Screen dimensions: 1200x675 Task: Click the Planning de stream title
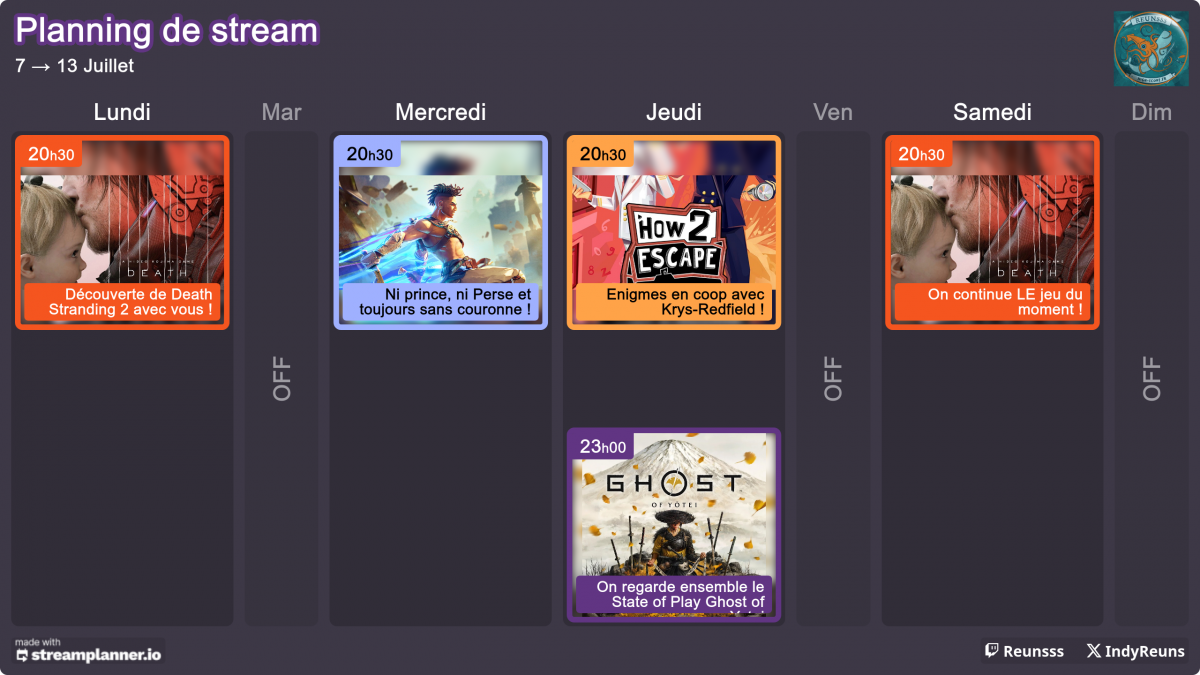[166, 31]
